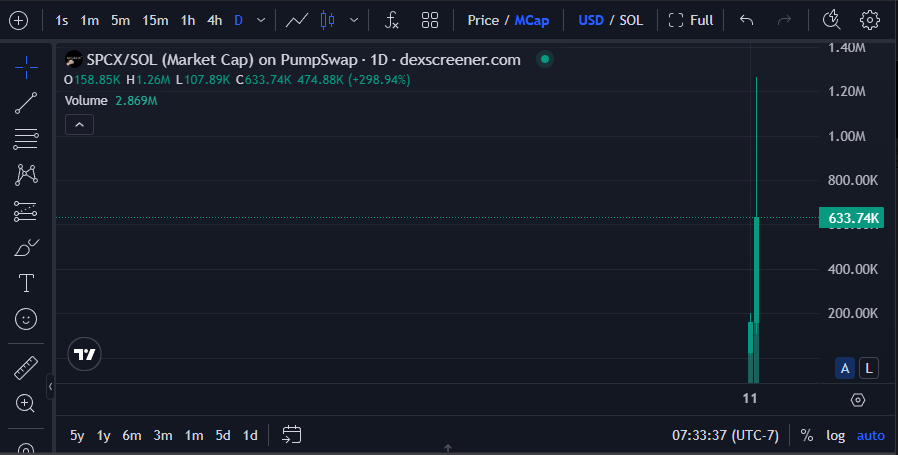898x455 pixels.
Task: Click the green market status dot
Action: pyautogui.click(x=545, y=59)
